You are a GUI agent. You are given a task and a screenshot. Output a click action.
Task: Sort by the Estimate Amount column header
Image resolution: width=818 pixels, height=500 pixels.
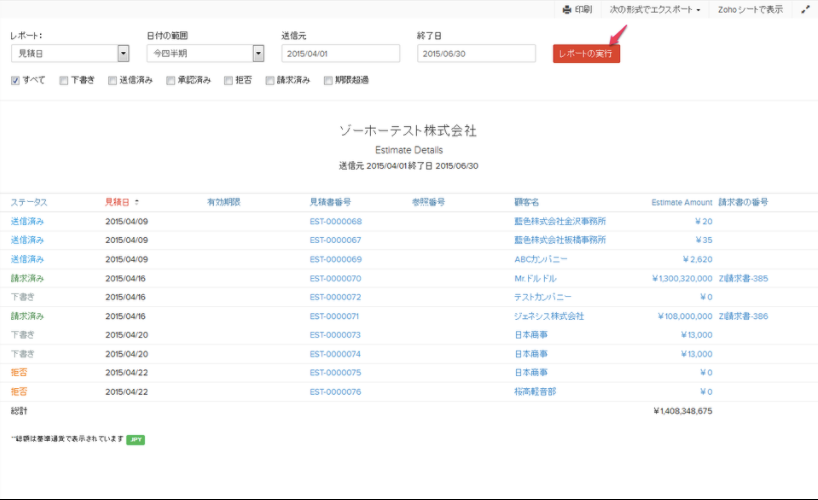(x=681, y=202)
